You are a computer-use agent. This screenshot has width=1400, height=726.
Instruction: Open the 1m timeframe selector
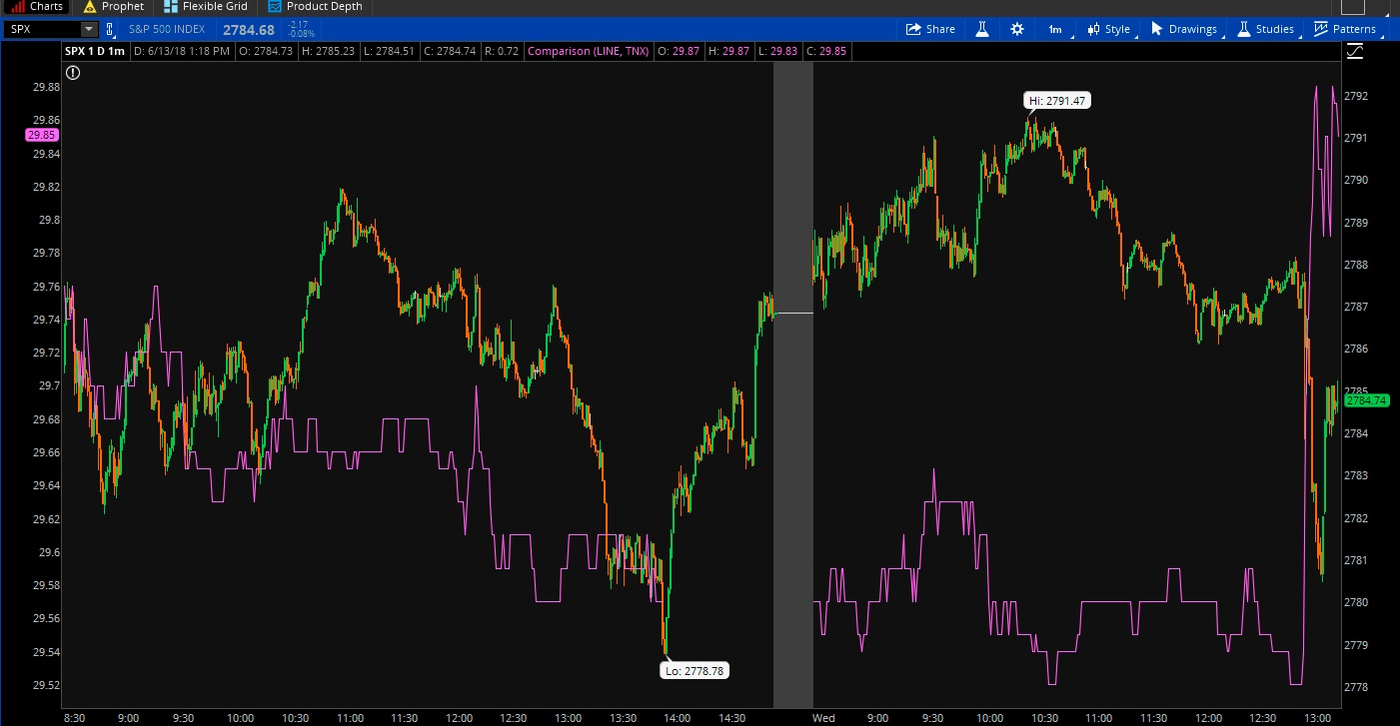tap(1056, 29)
